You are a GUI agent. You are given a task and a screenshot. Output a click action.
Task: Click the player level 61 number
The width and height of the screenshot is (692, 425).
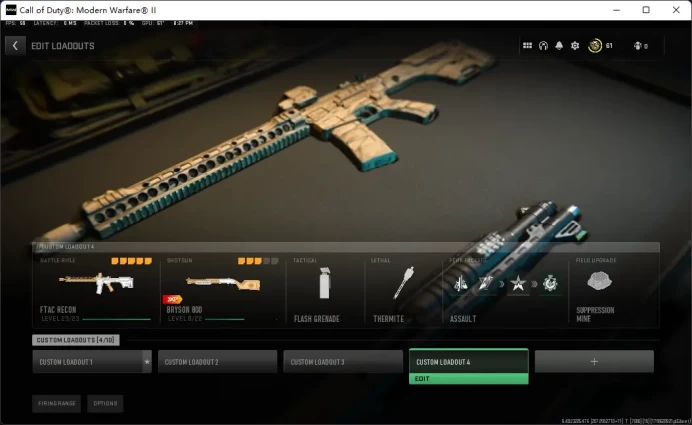tap(609, 45)
